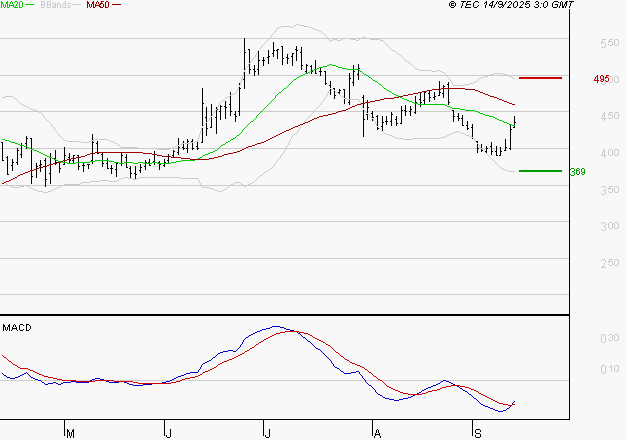Click the TEC copyright timestamp text
The width and height of the screenshot is (627, 440).
[511, 6]
